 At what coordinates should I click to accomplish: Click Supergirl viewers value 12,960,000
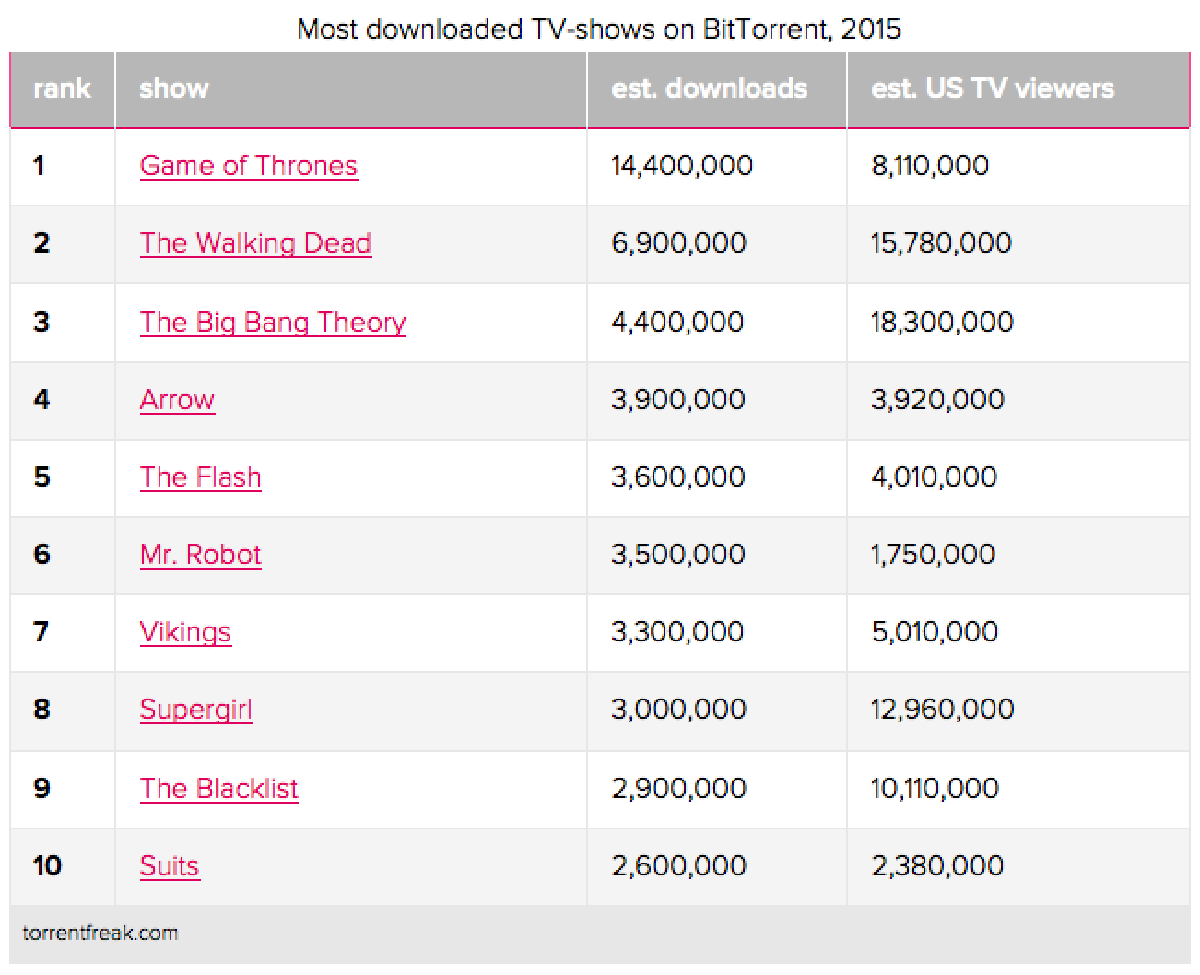943,710
